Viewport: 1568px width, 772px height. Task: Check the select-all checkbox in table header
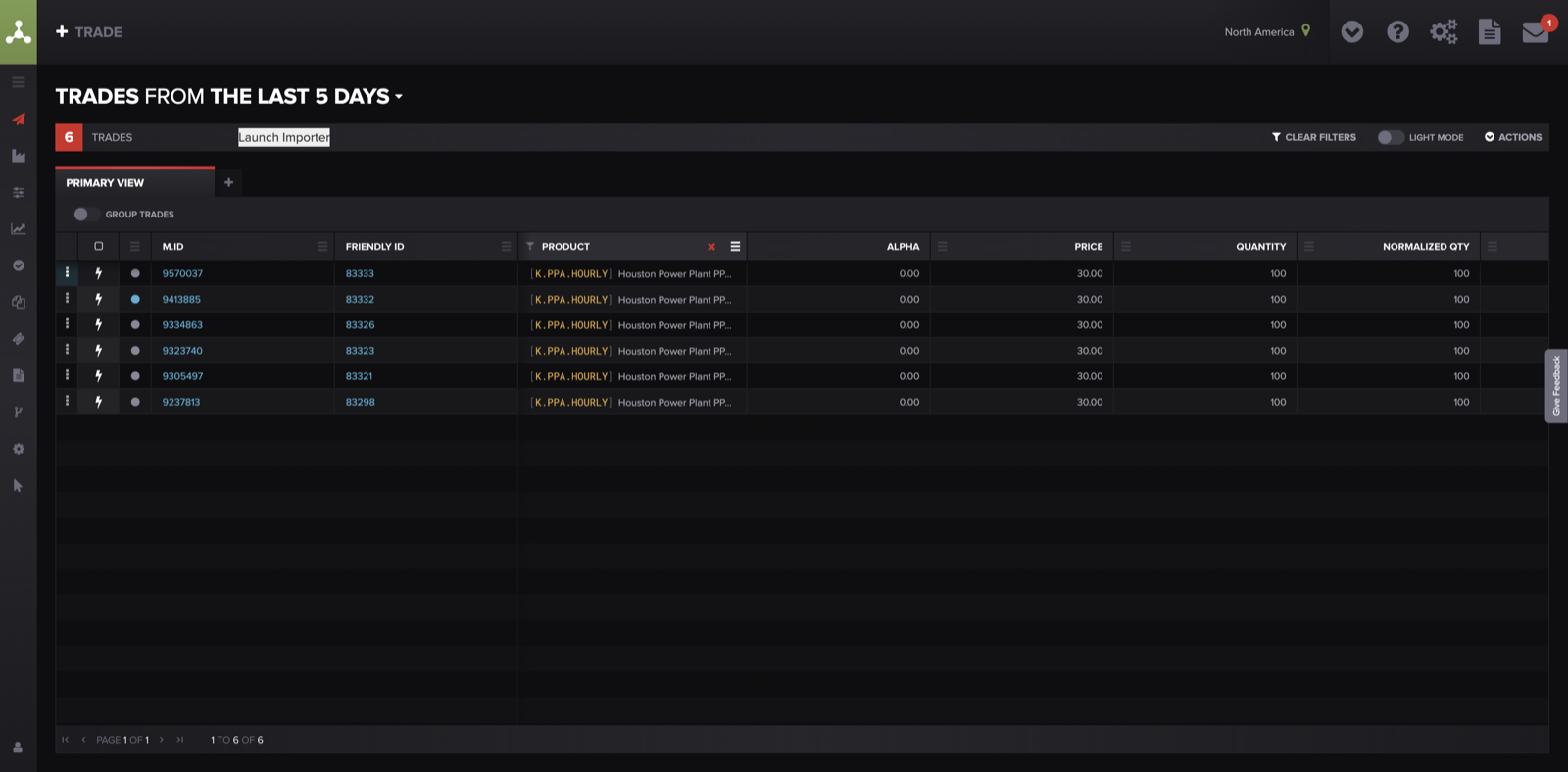(98, 246)
